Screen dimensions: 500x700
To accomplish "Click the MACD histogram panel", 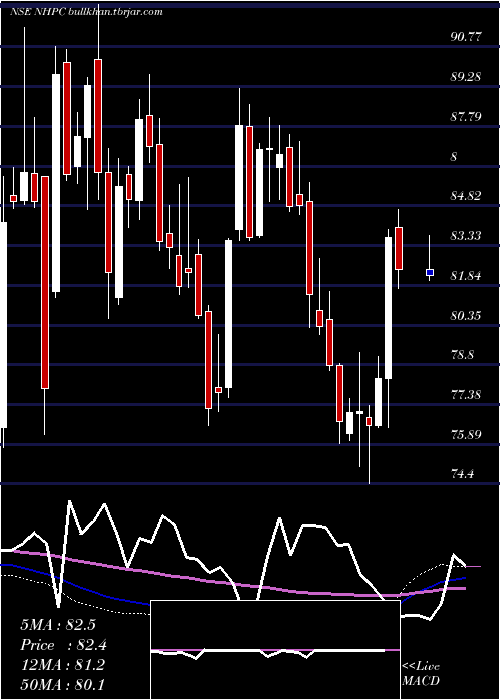I will (275, 650).
